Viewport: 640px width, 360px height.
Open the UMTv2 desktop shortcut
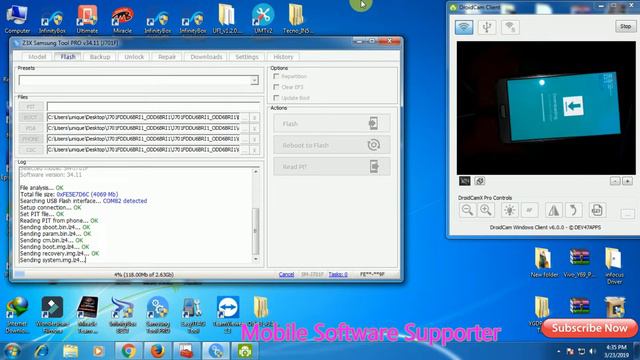coord(262,19)
